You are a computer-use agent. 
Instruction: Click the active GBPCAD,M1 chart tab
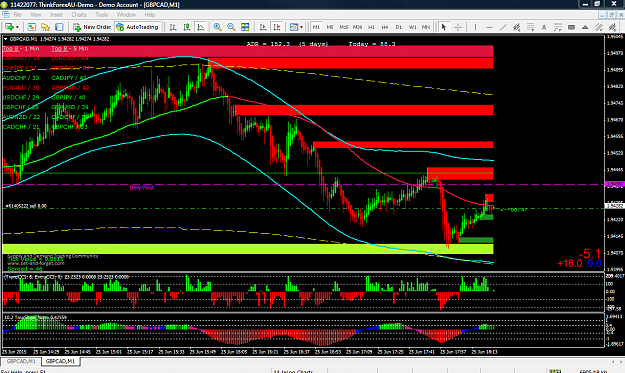coord(60,361)
